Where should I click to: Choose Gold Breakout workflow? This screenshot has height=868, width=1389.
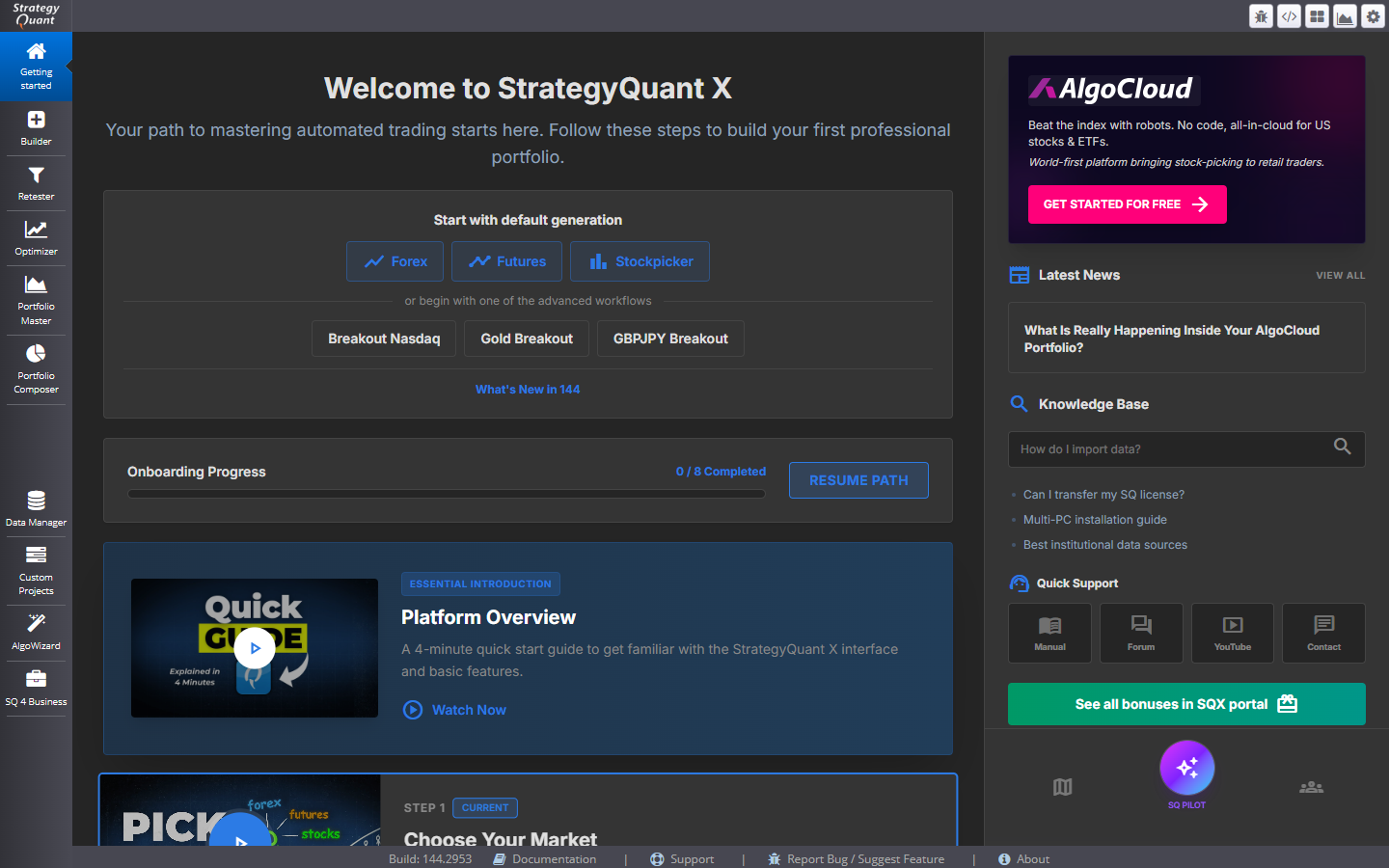tap(527, 339)
